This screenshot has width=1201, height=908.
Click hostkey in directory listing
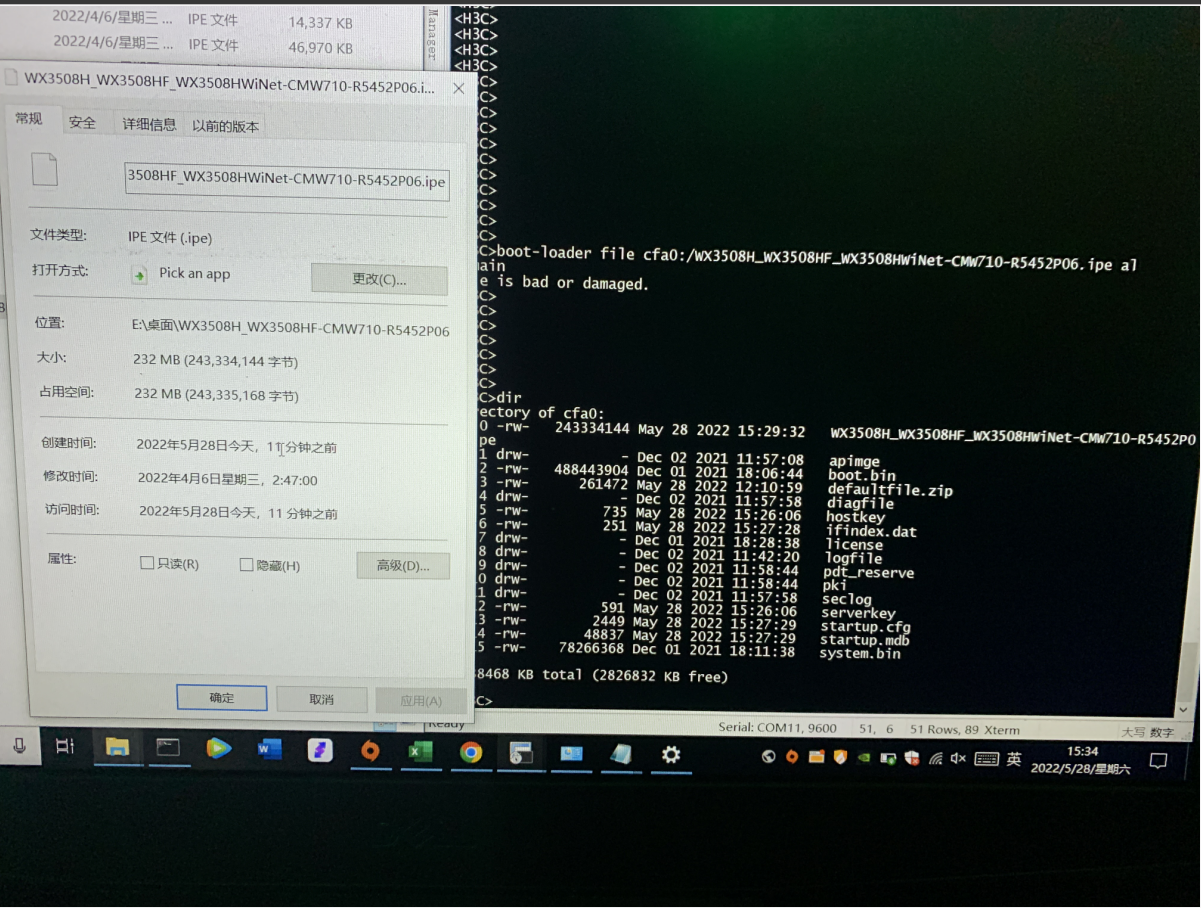(x=856, y=517)
